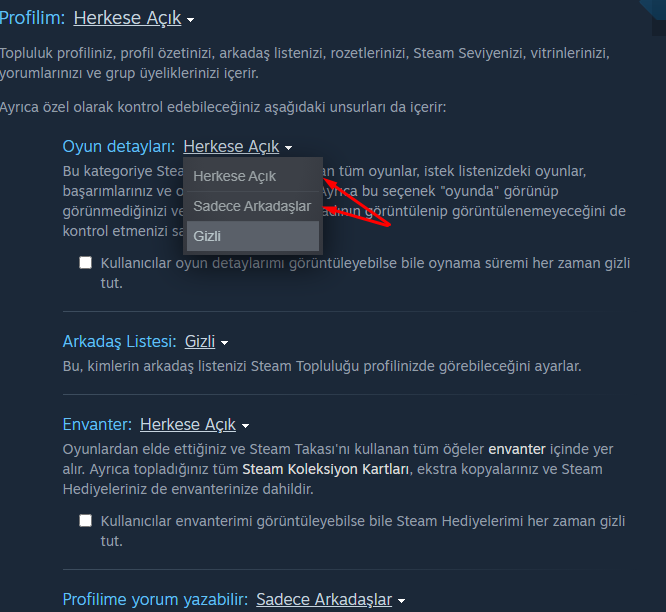
Task: Click the small arrow next to Arkadaş Listesi Gizli
Action: pyautogui.click(x=225, y=343)
